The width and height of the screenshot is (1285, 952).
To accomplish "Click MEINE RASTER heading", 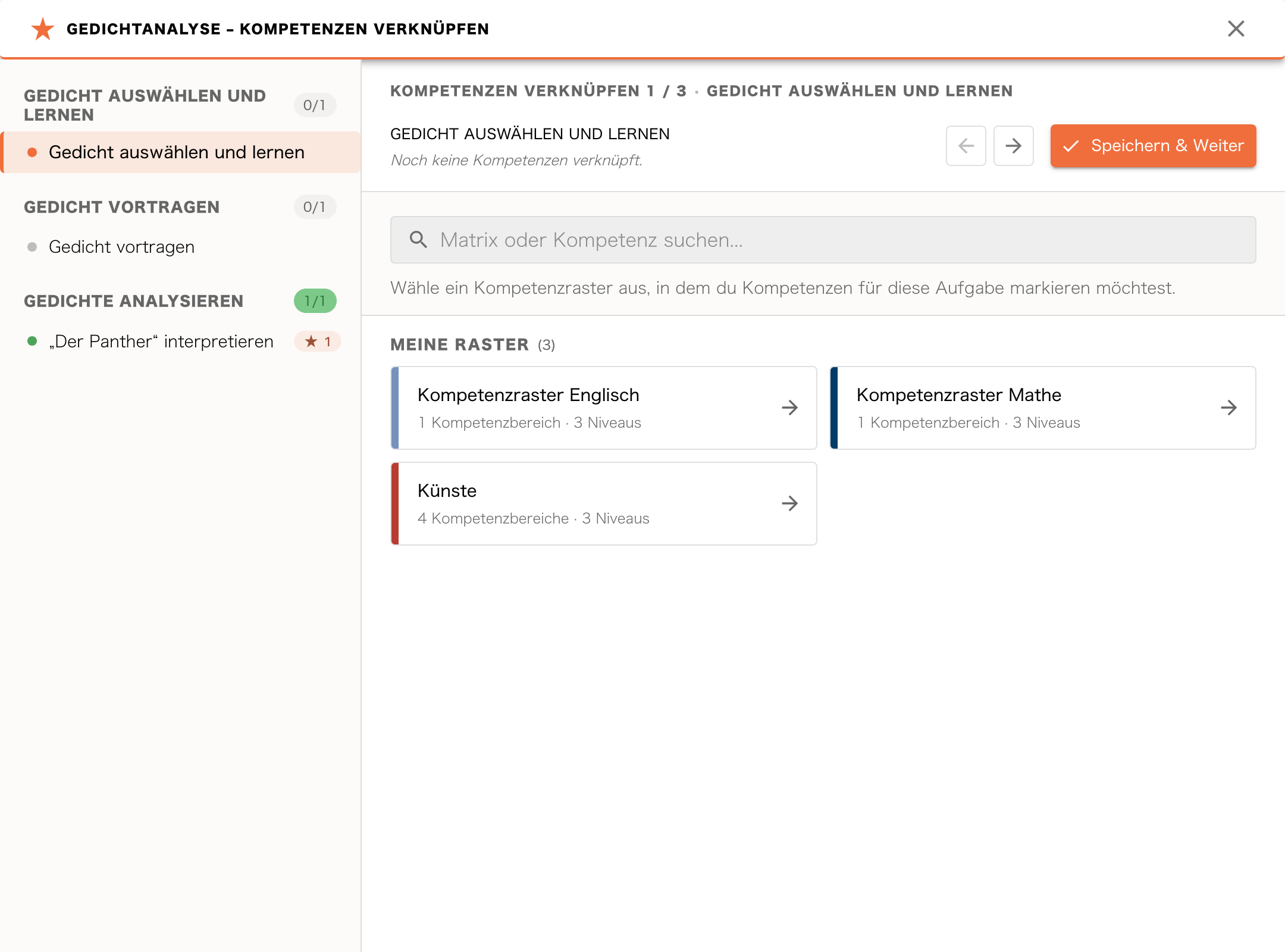I will coord(459,345).
